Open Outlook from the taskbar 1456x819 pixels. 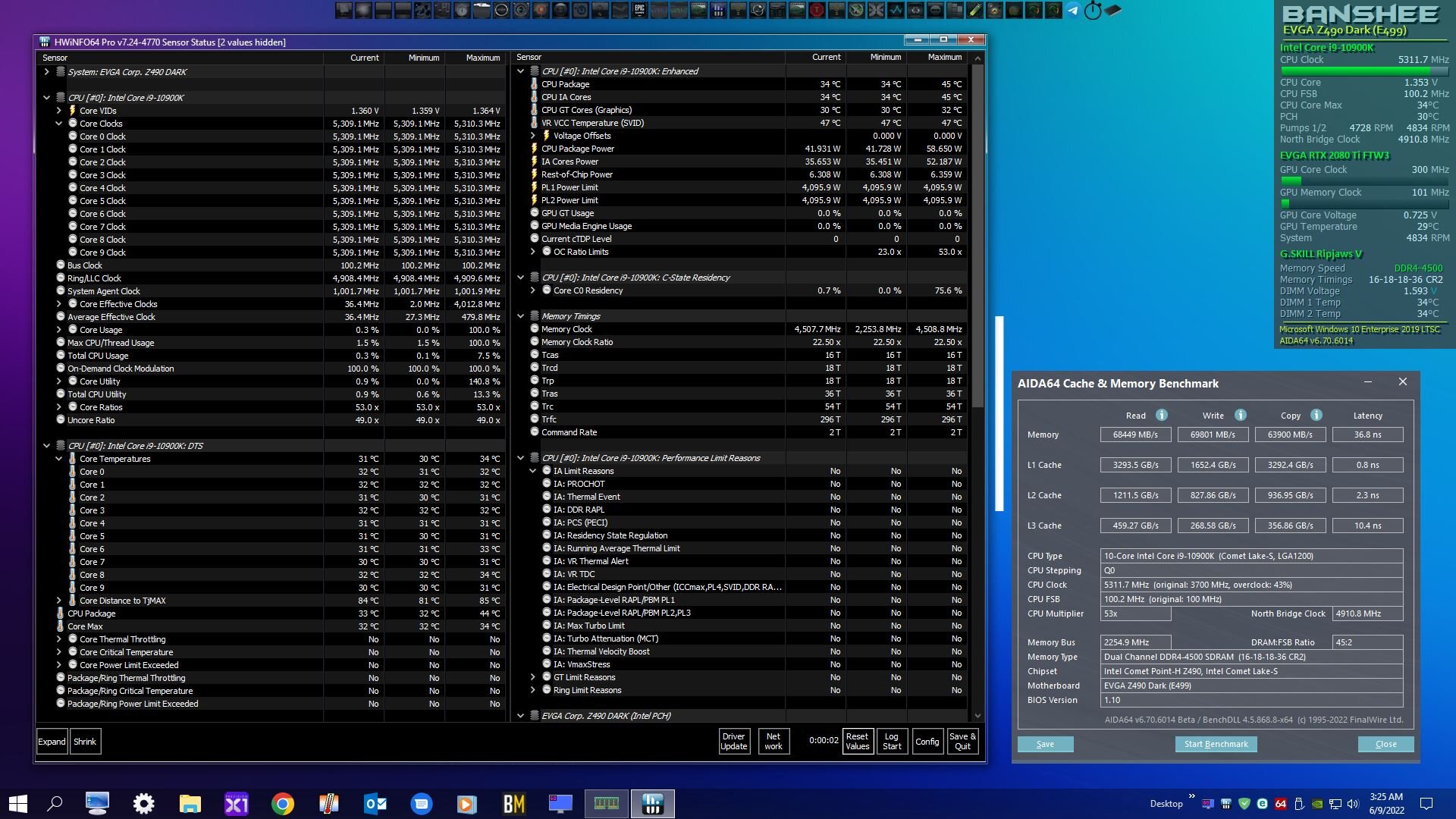(x=375, y=803)
